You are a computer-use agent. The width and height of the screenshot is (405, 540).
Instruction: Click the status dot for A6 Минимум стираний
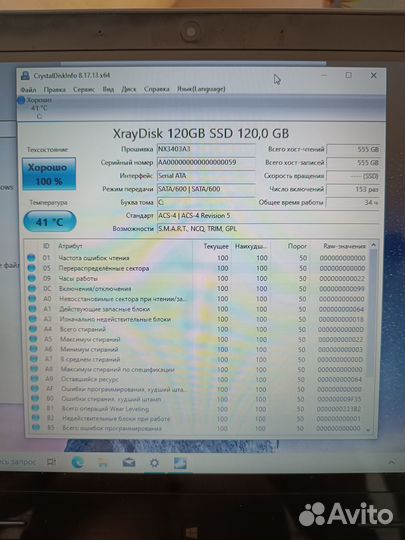(34, 349)
